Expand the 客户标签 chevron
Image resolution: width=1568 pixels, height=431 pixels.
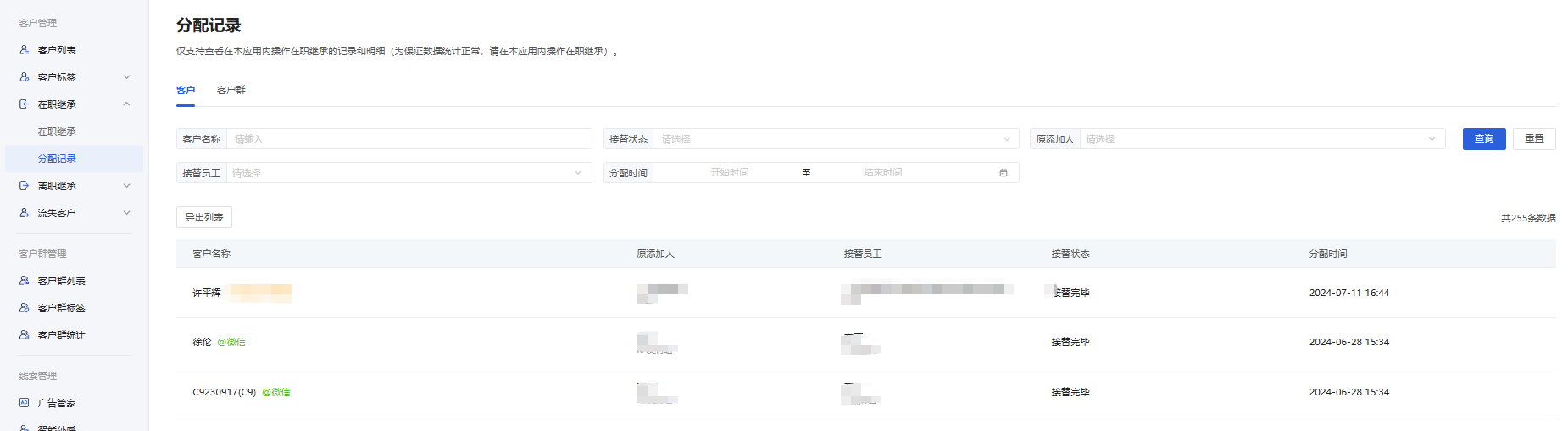[126, 77]
